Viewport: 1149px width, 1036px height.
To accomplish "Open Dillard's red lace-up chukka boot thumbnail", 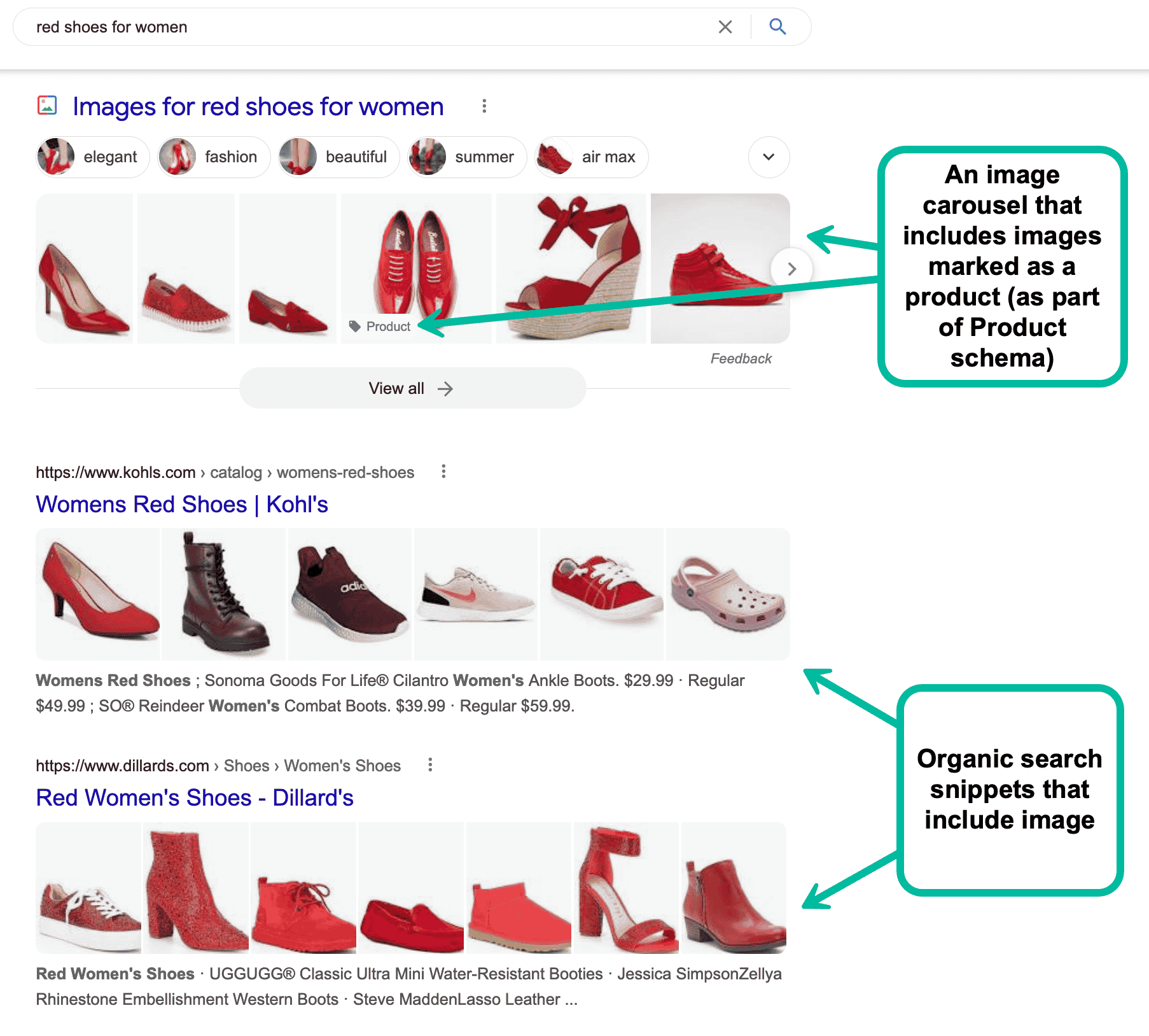I will pyautogui.click(x=303, y=888).
